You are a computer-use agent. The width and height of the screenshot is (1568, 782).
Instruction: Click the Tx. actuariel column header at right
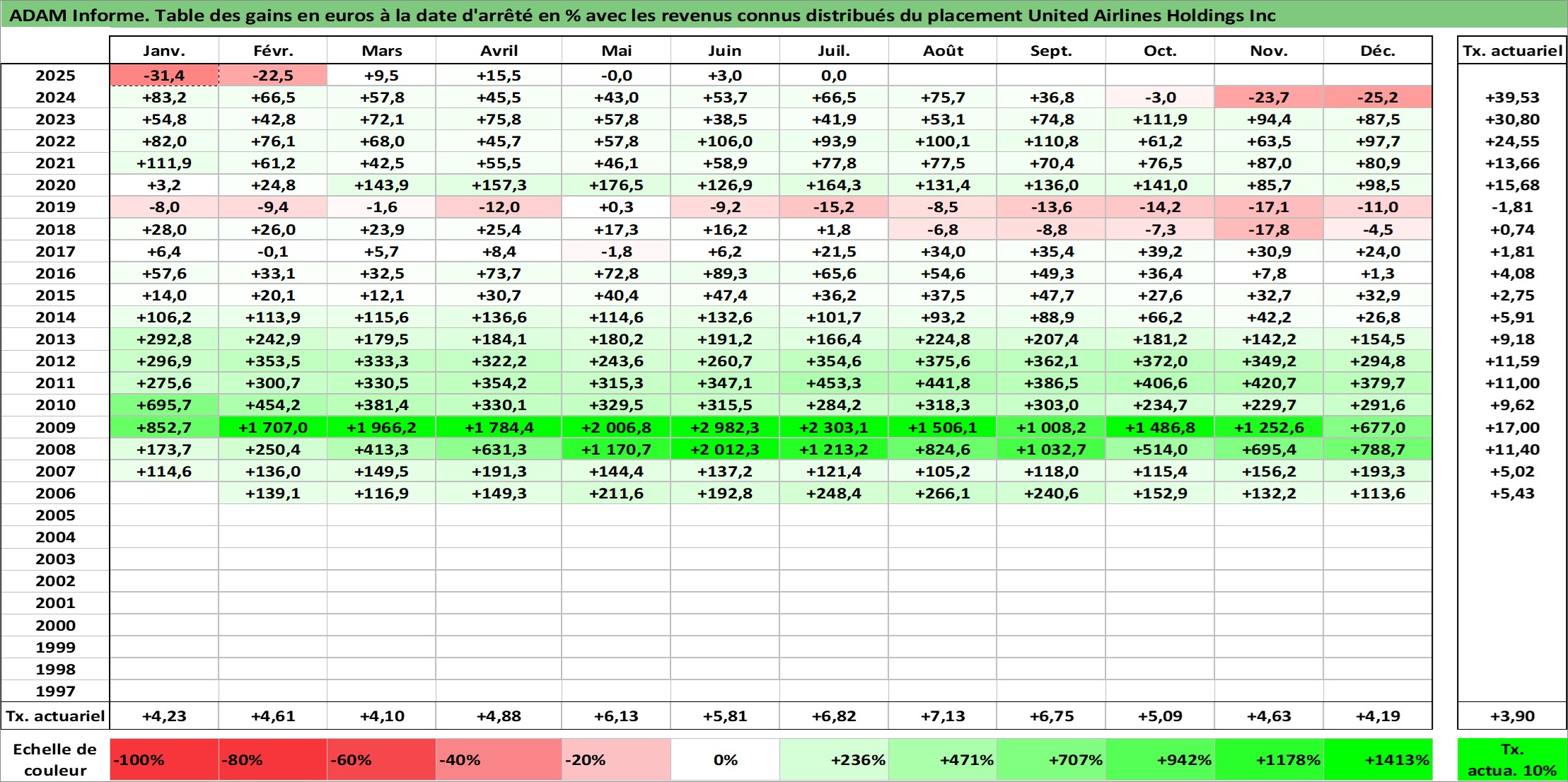(1512, 50)
